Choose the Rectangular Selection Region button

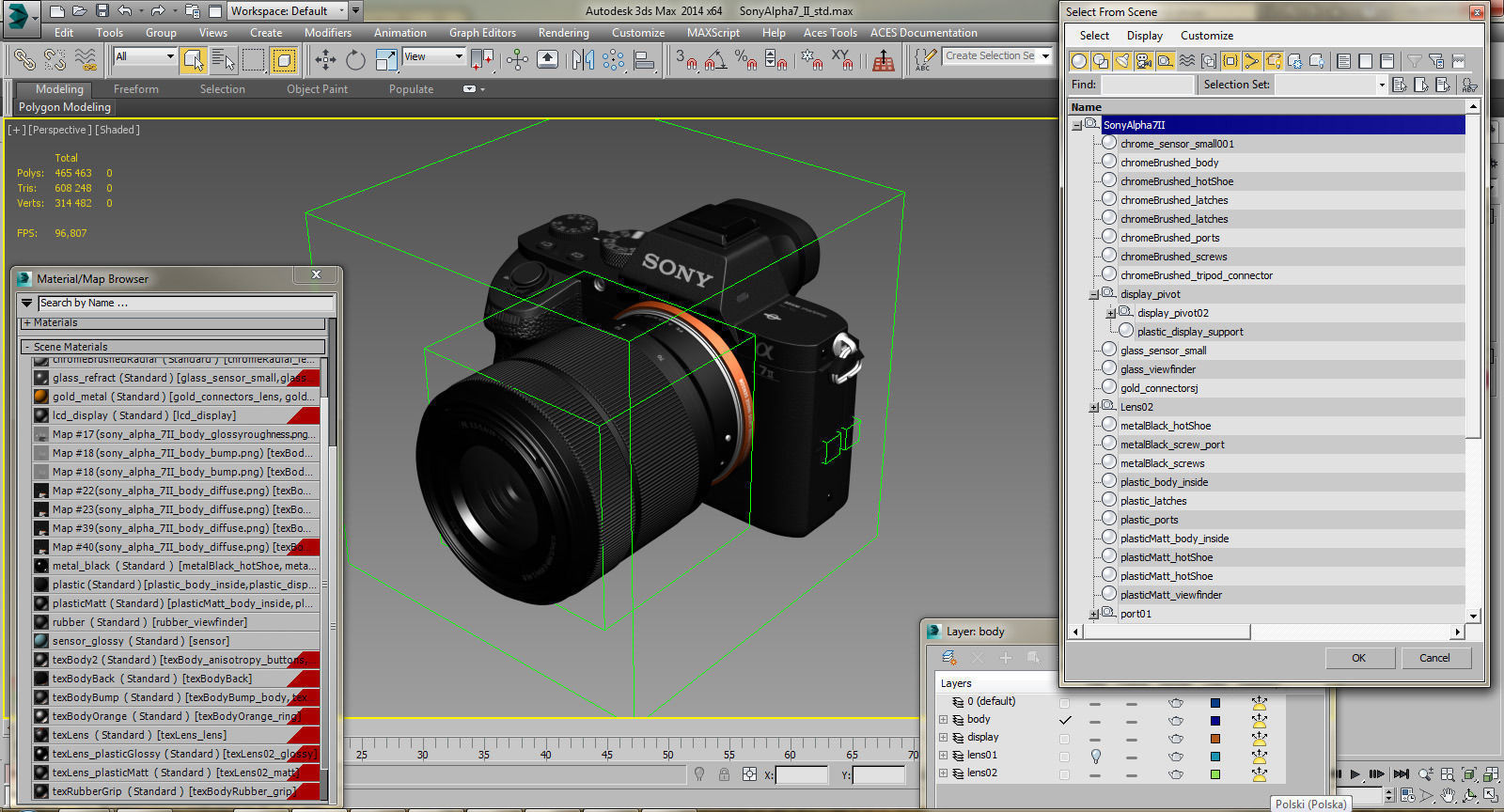tap(254, 60)
